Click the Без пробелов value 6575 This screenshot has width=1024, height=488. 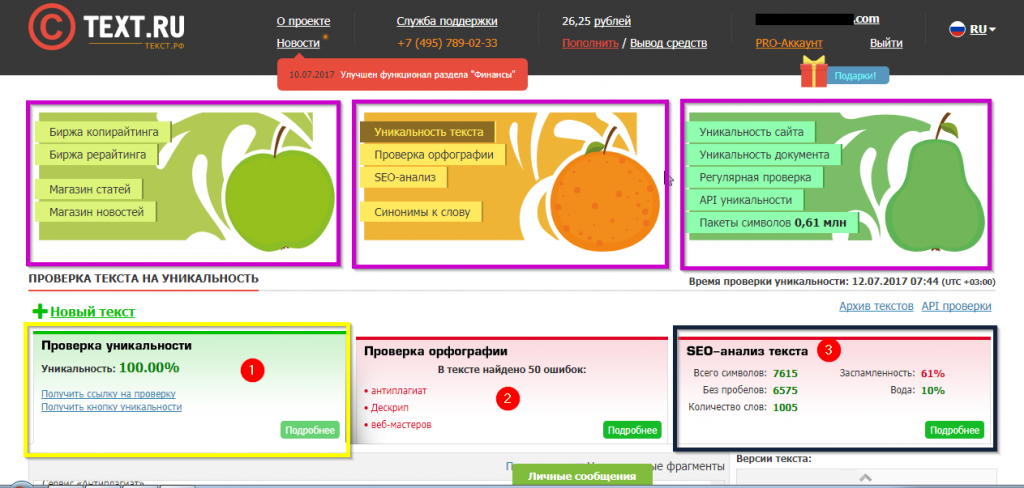[x=785, y=391]
